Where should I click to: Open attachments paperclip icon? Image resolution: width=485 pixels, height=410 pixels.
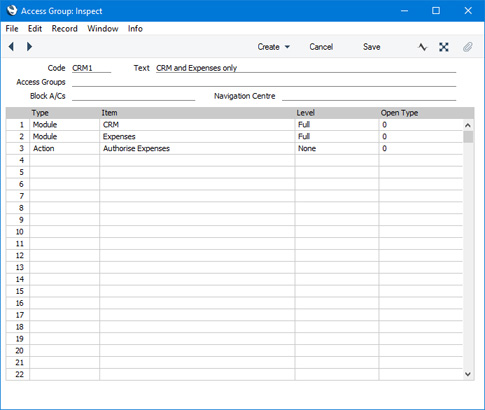pyautogui.click(x=468, y=47)
